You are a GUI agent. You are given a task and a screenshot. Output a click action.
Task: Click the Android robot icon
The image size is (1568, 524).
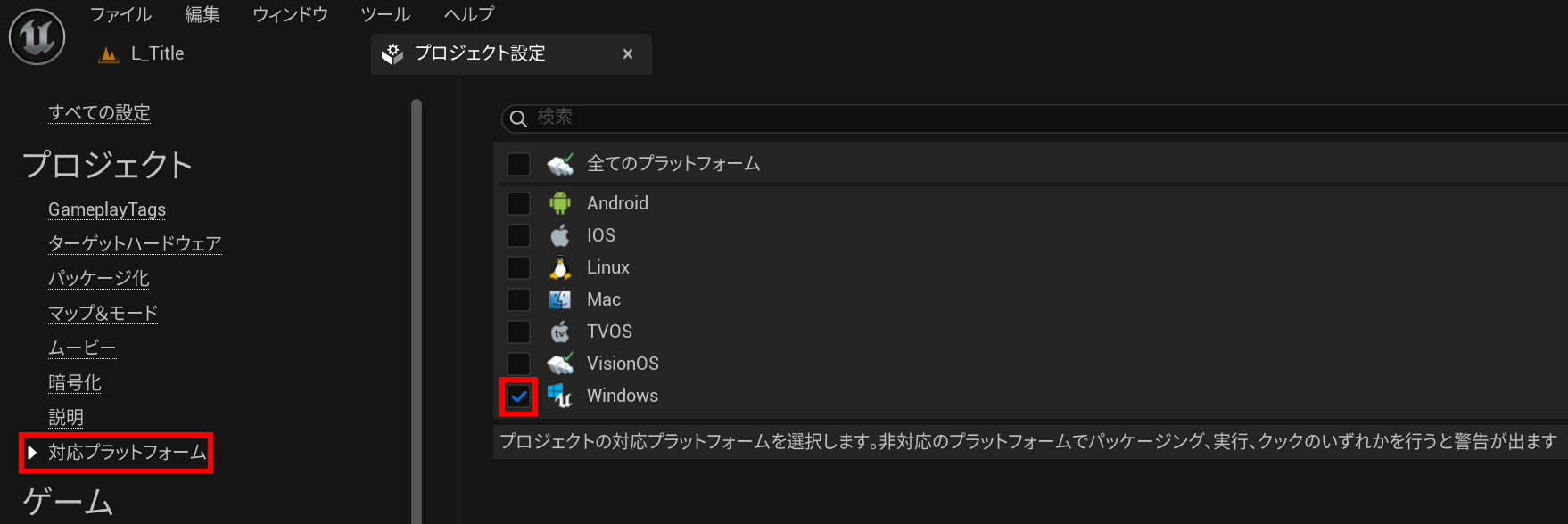coord(560,203)
